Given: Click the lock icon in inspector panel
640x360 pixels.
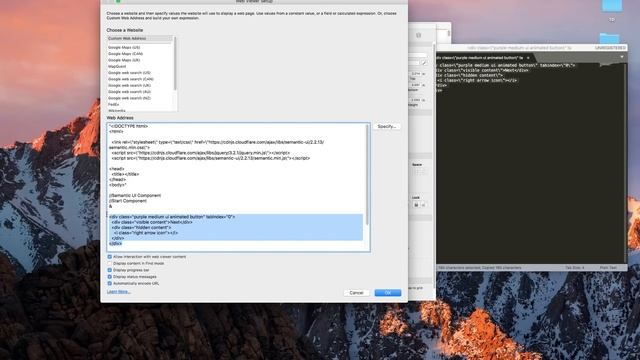Looking at the screenshot, I should [x=416, y=205].
